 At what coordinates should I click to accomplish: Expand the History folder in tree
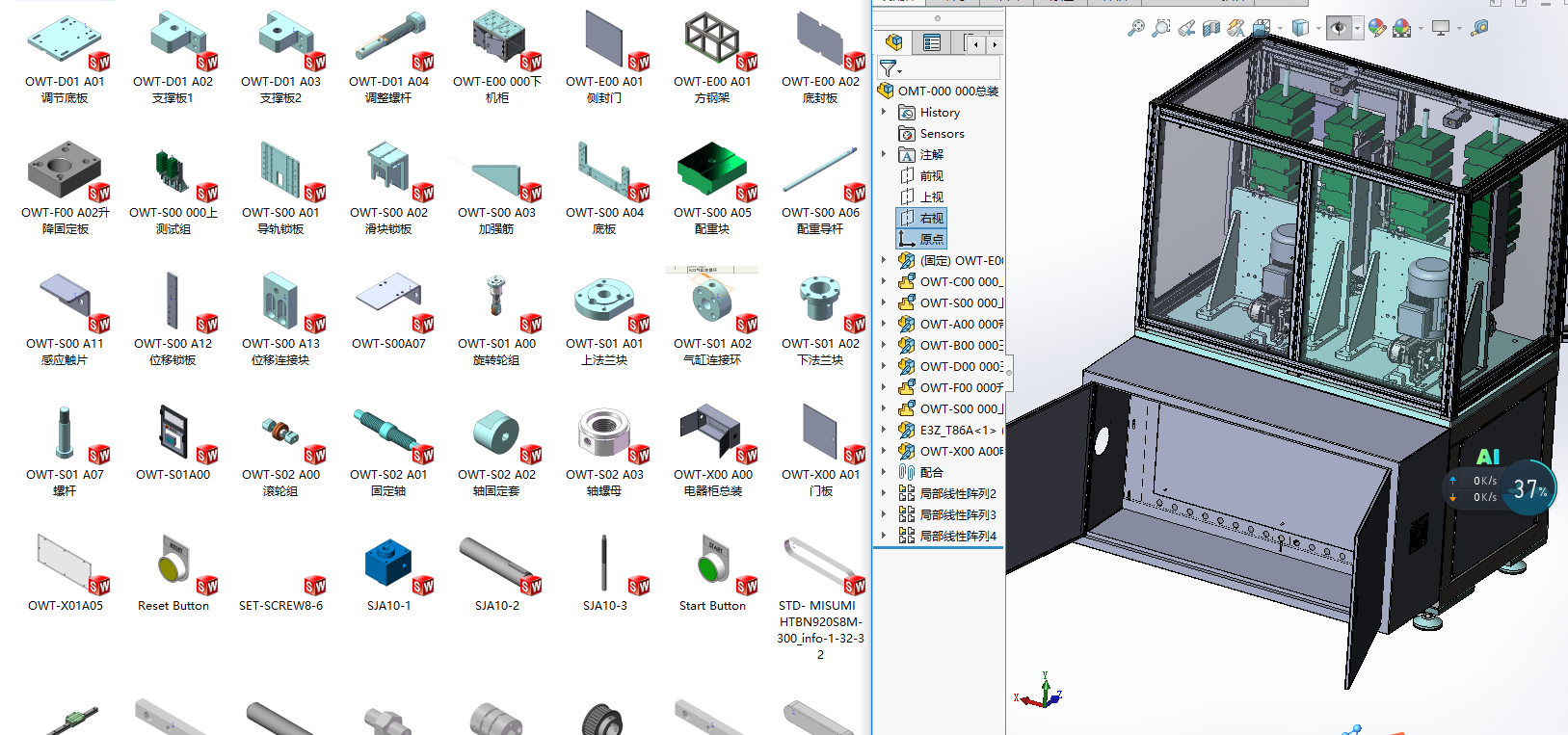tap(884, 112)
